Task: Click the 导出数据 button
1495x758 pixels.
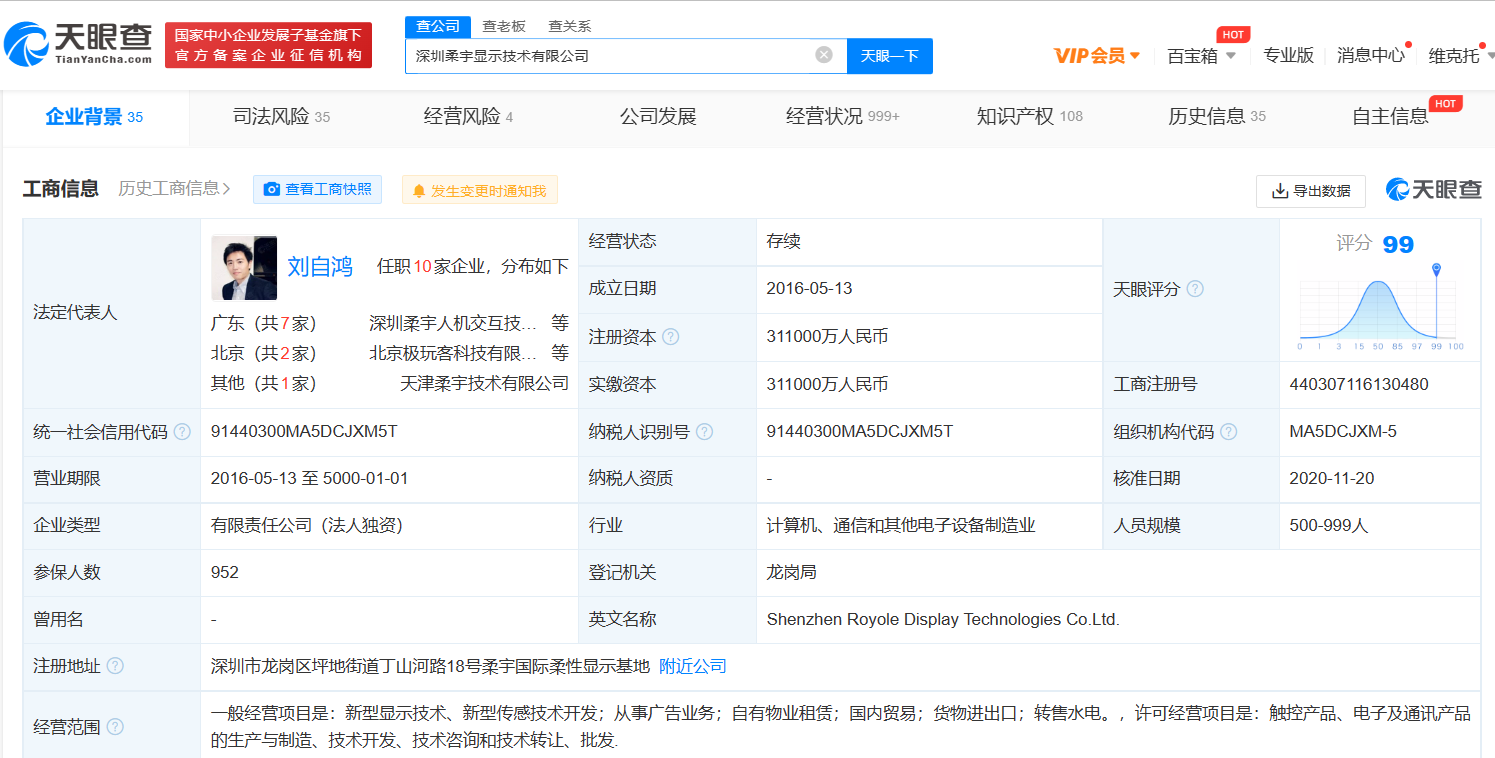Action: pos(1311,191)
